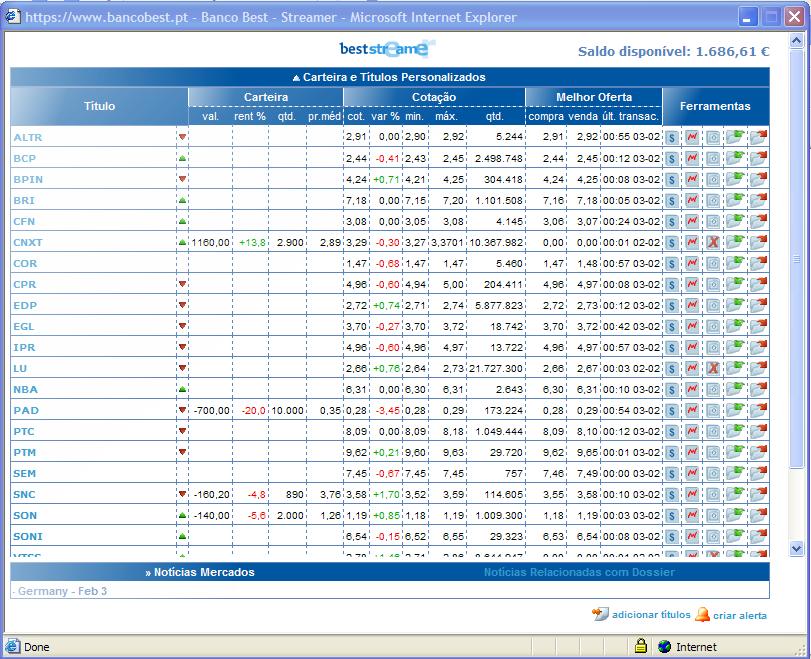The image size is (811, 659).
Task: Open the PAD stock title link
Action: click(x=26, y=410)
